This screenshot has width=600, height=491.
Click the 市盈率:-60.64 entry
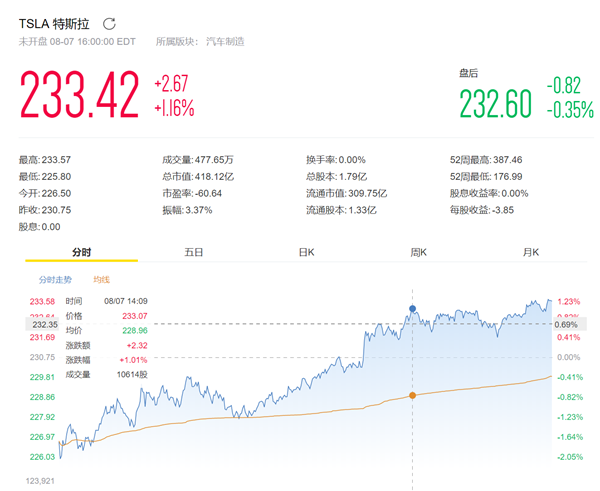coord(192,193)
